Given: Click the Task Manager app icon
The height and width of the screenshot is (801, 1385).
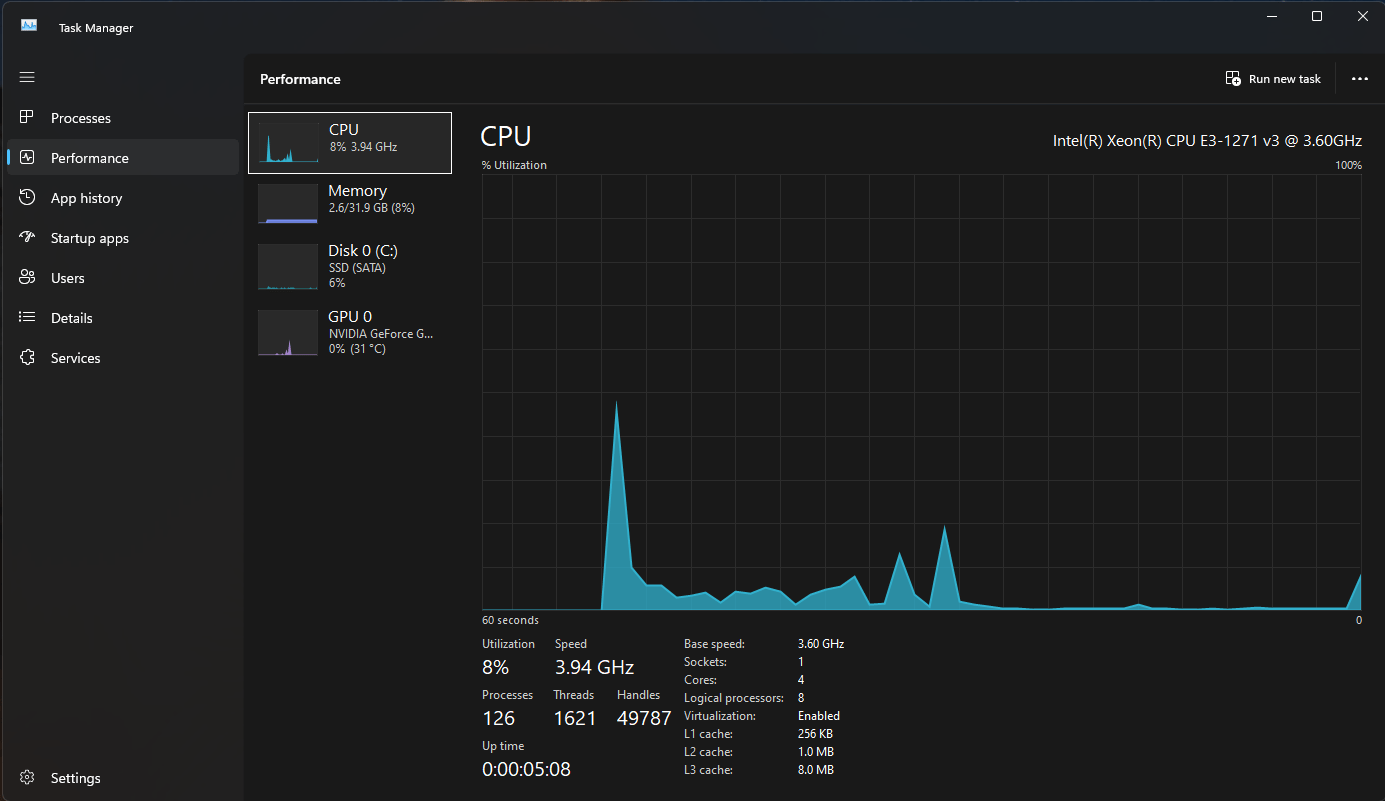Looking at the screenshot, I should click(29, 27).
